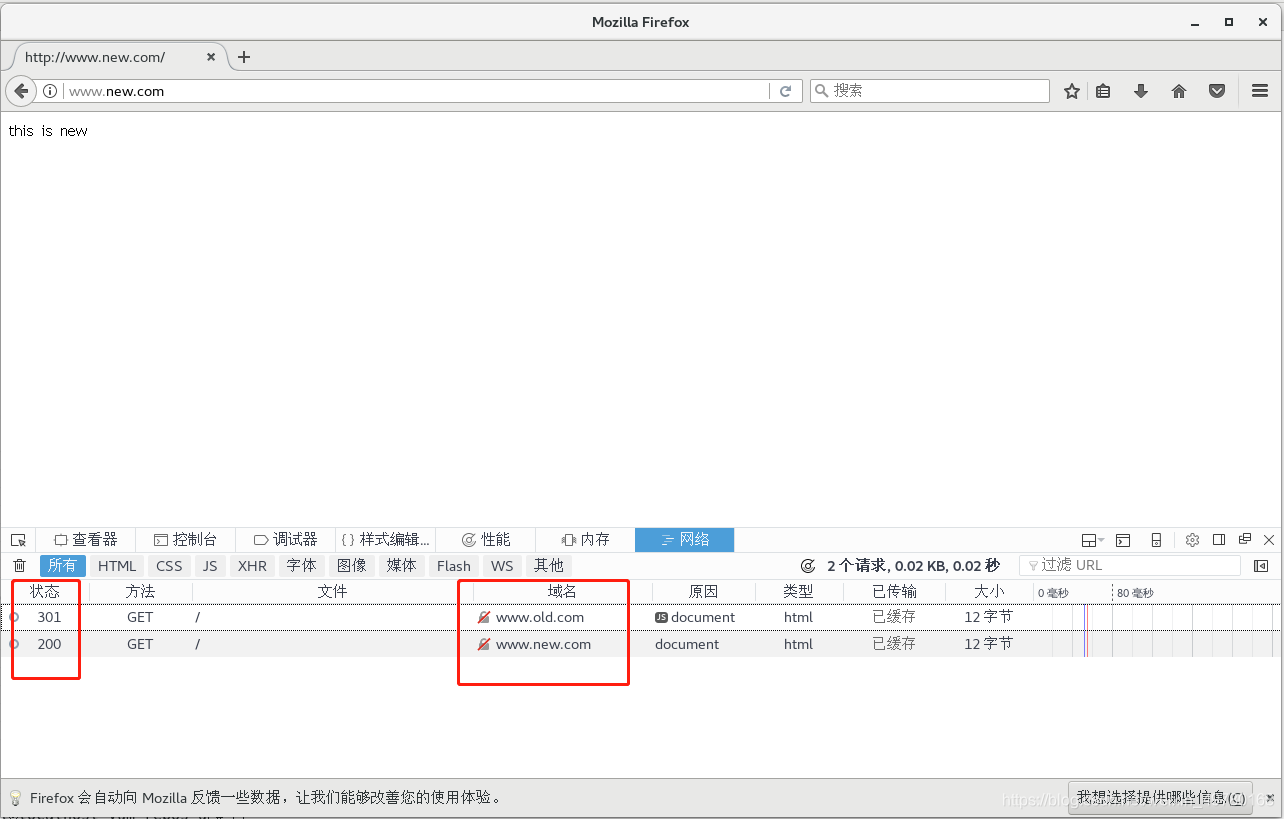Viewport: 1284px width, 819px height.
Task: Open the downloads arrow icon
Action: tap(1141, 91)
